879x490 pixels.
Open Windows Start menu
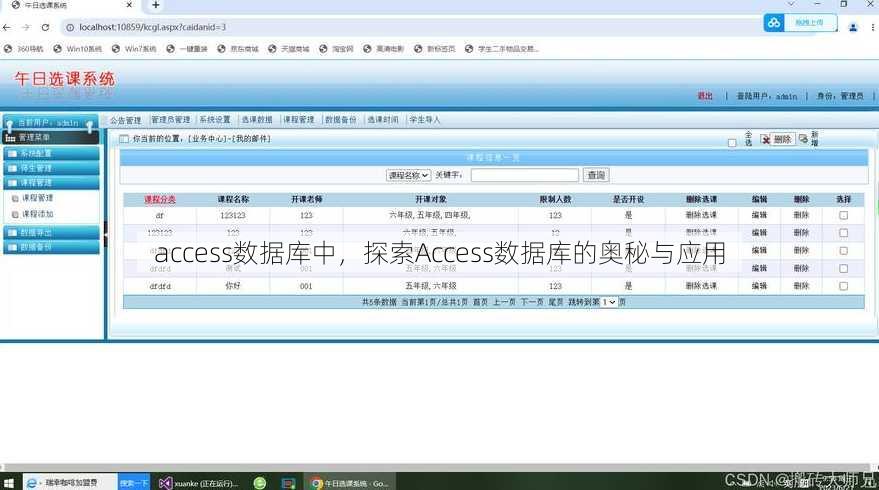[9, 483]
